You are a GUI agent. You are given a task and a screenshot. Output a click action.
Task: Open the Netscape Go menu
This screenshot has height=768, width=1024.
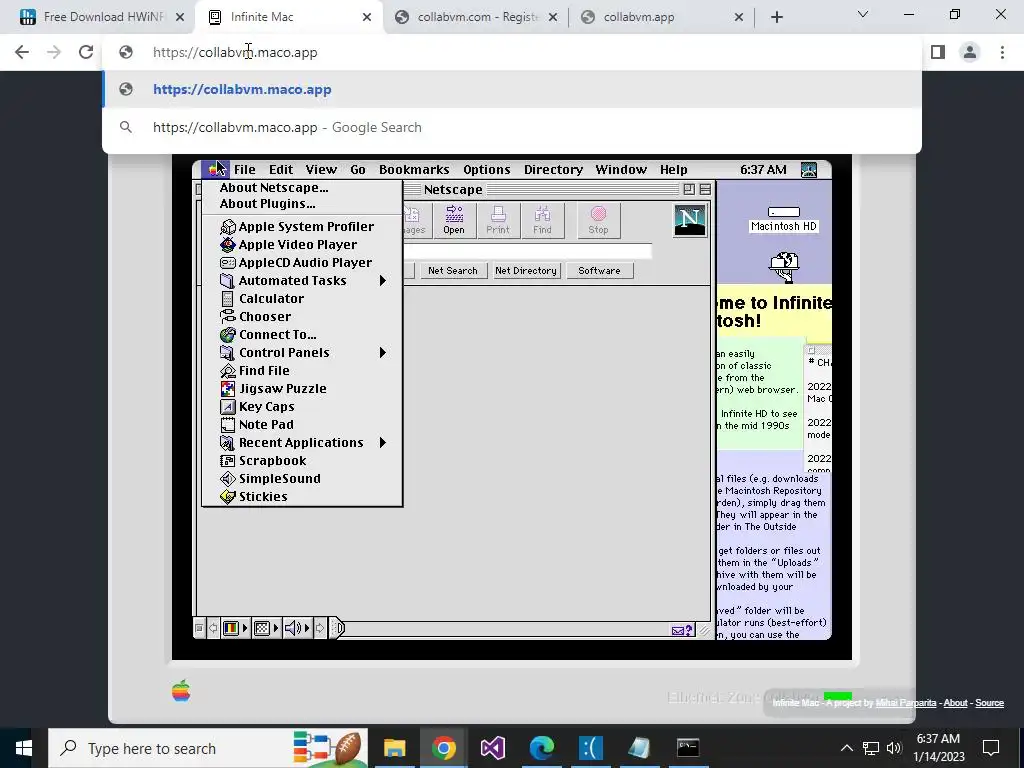coord(358,170)
